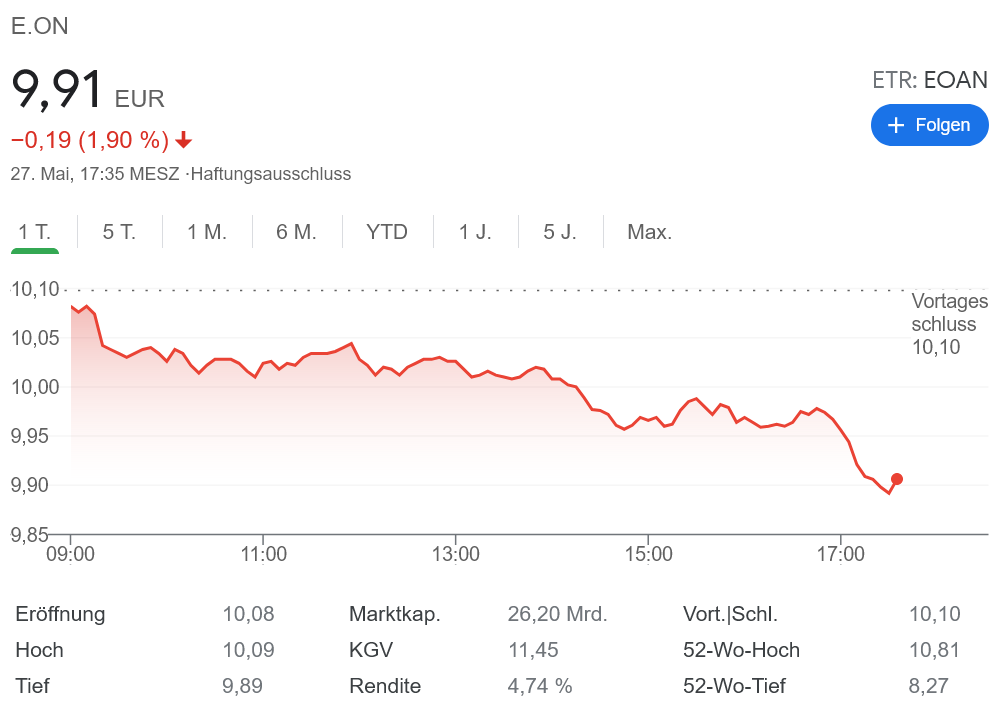Click the E.ON company title
The image size is (997, 711).
click(40, 27)
